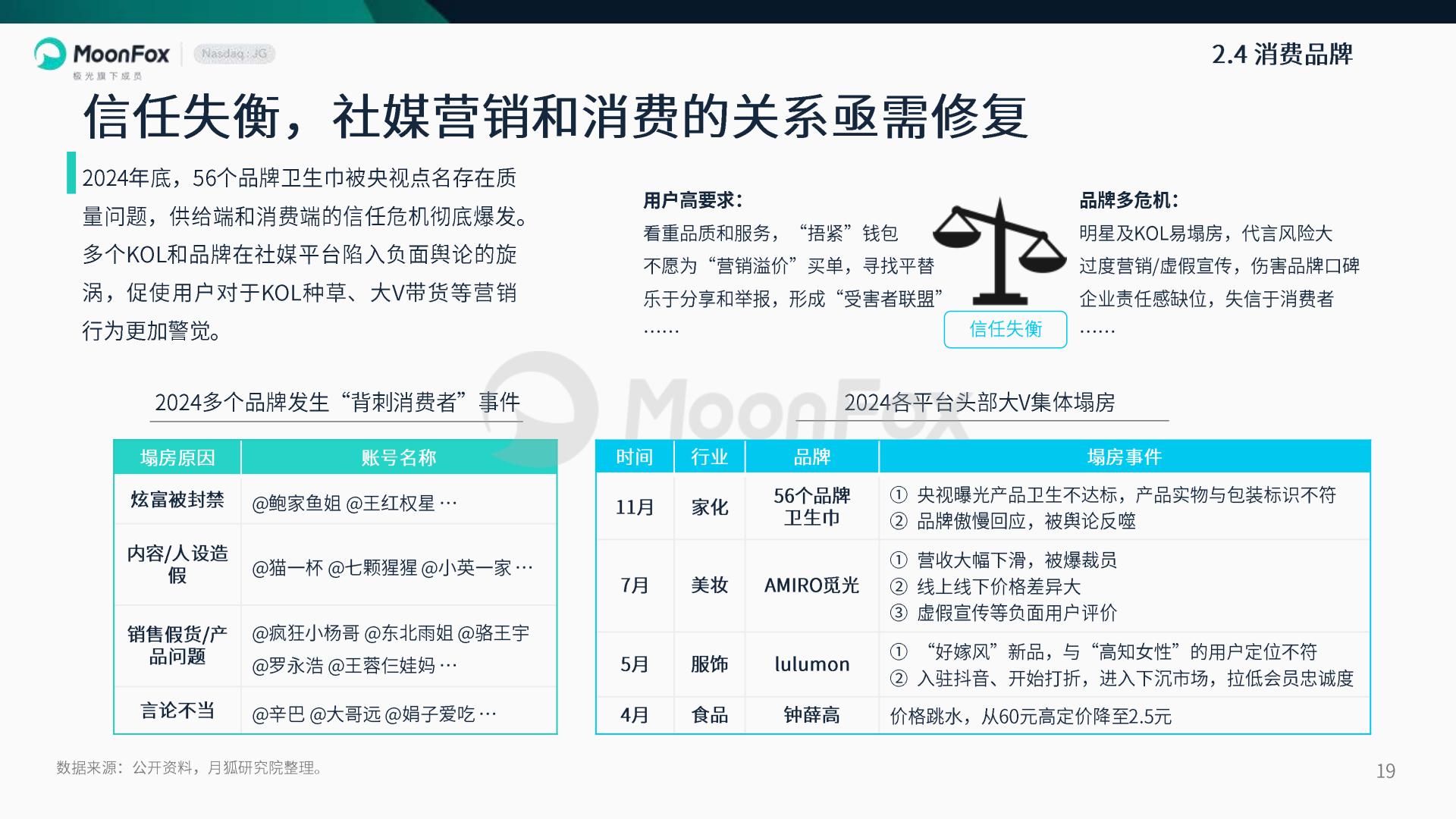
Task: Select the 明星及KOL易塌房，代言风险大 line
Action: [1206, 234]
